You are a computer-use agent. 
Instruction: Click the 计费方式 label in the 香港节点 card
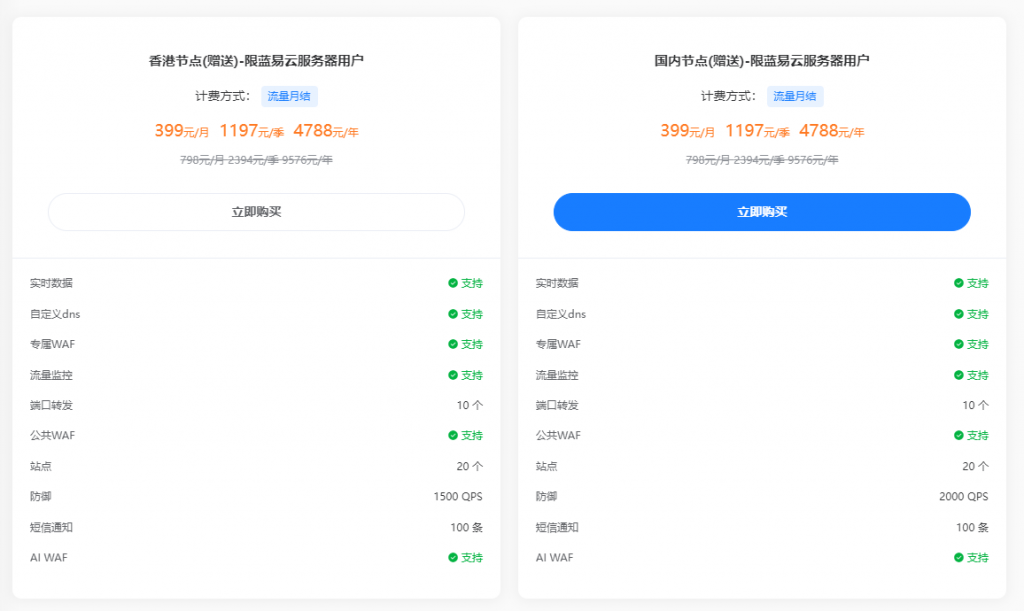point(223,96)
